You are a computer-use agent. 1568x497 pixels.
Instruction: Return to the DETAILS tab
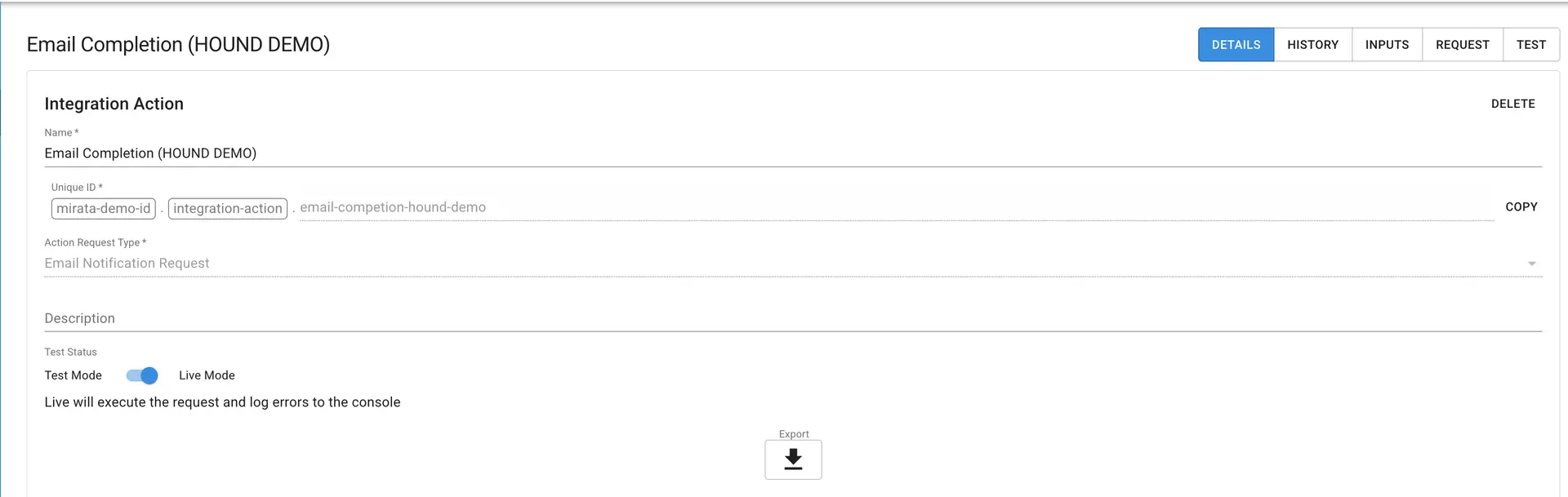point(1236,44)
